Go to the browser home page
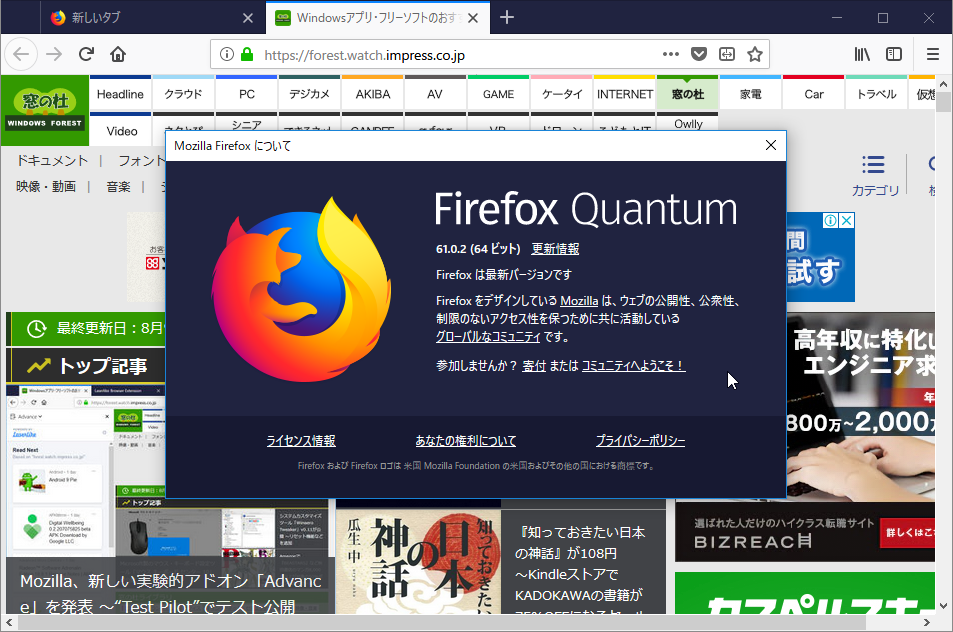 tap(118, 54)
